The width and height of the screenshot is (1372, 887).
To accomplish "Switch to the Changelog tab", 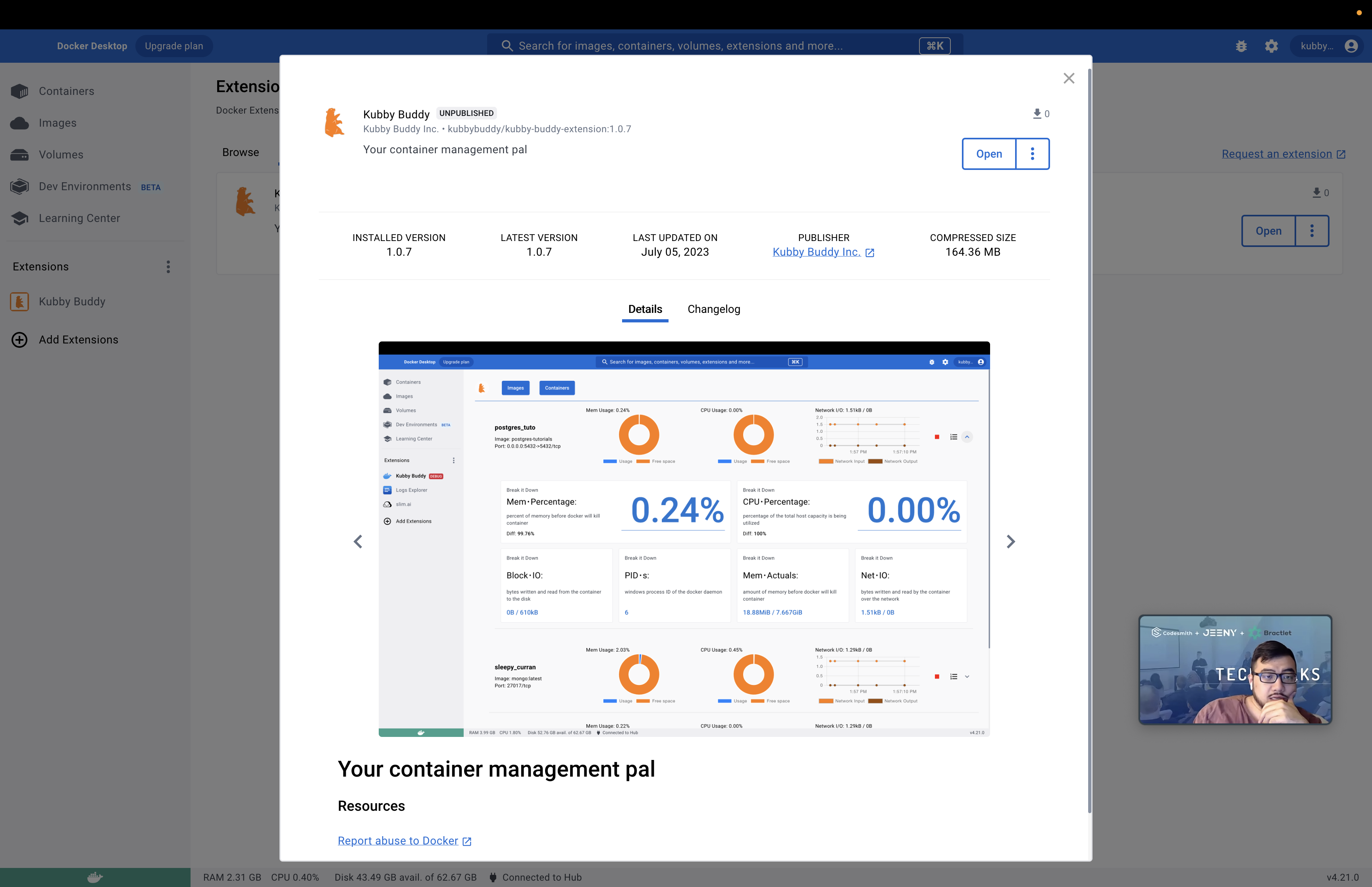I will [x=713, y=309].
